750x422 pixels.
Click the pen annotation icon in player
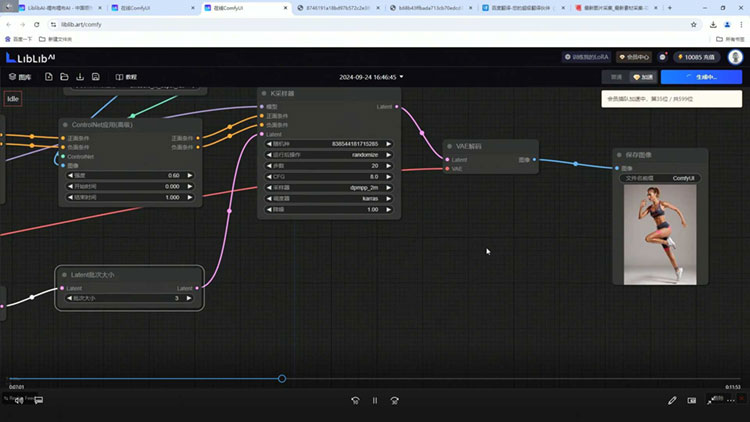(672, 400)
